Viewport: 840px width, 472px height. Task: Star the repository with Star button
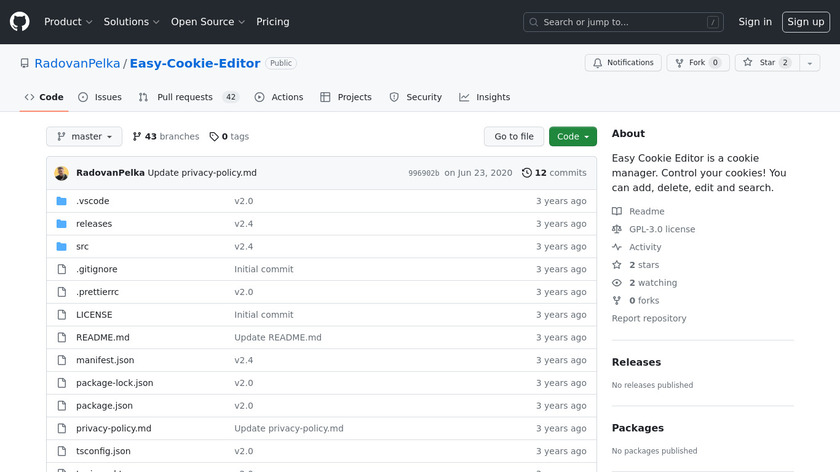[x=767, y=63]
